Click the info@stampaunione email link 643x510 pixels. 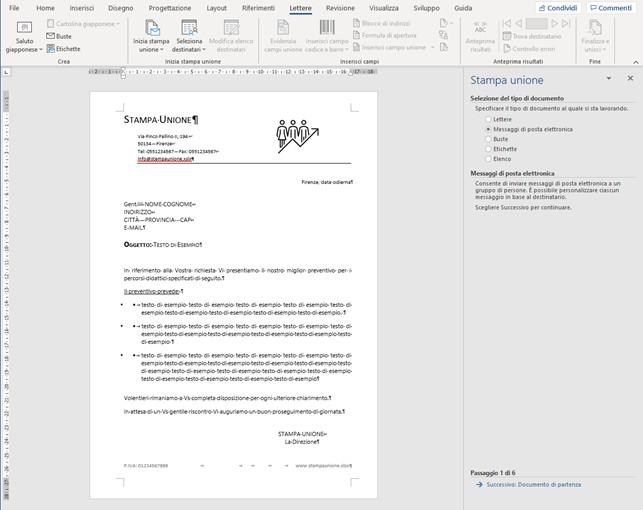pyautogui.click(x=165, y=159)
